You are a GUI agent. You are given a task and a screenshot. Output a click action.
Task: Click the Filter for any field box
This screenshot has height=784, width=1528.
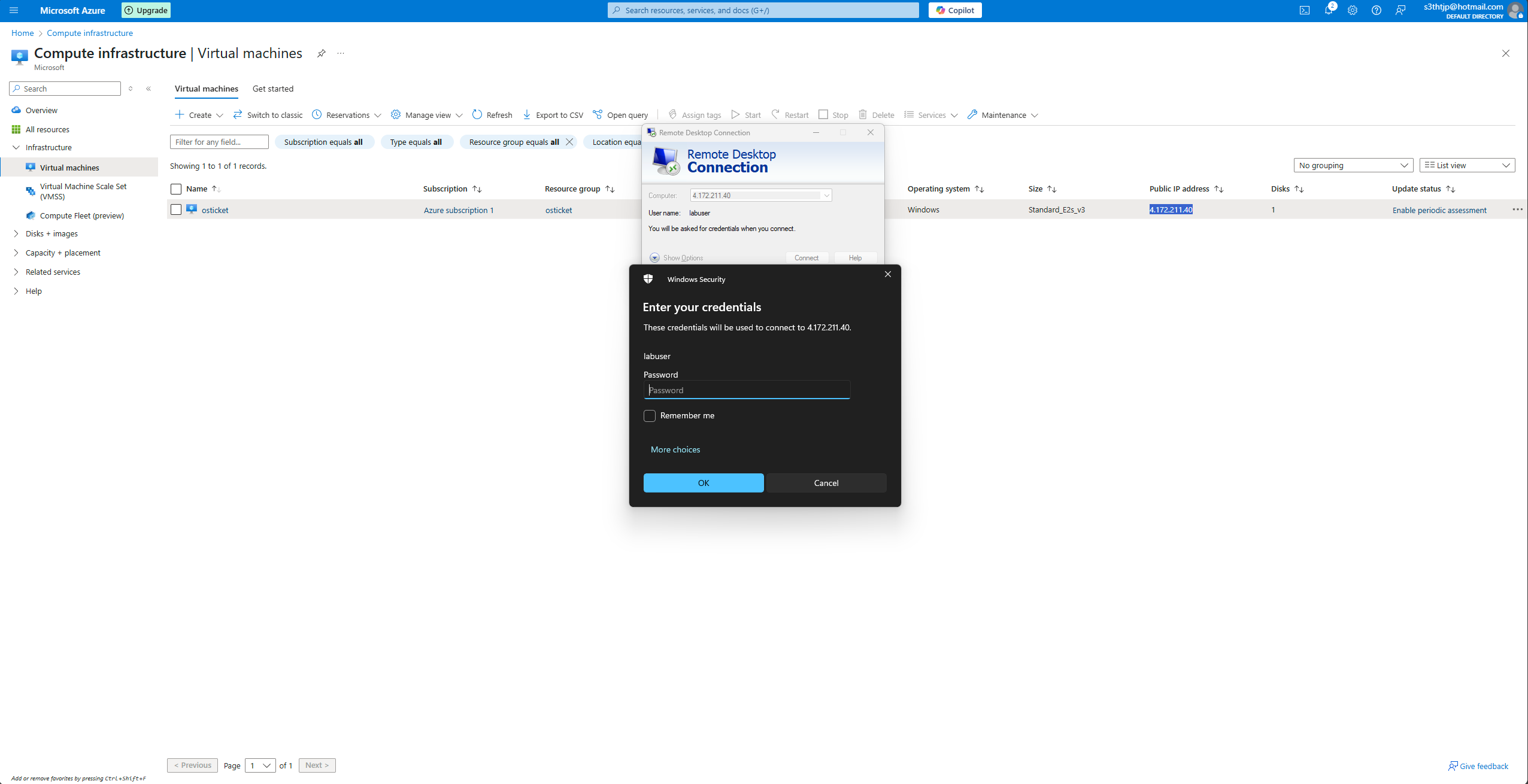point(219,142)
